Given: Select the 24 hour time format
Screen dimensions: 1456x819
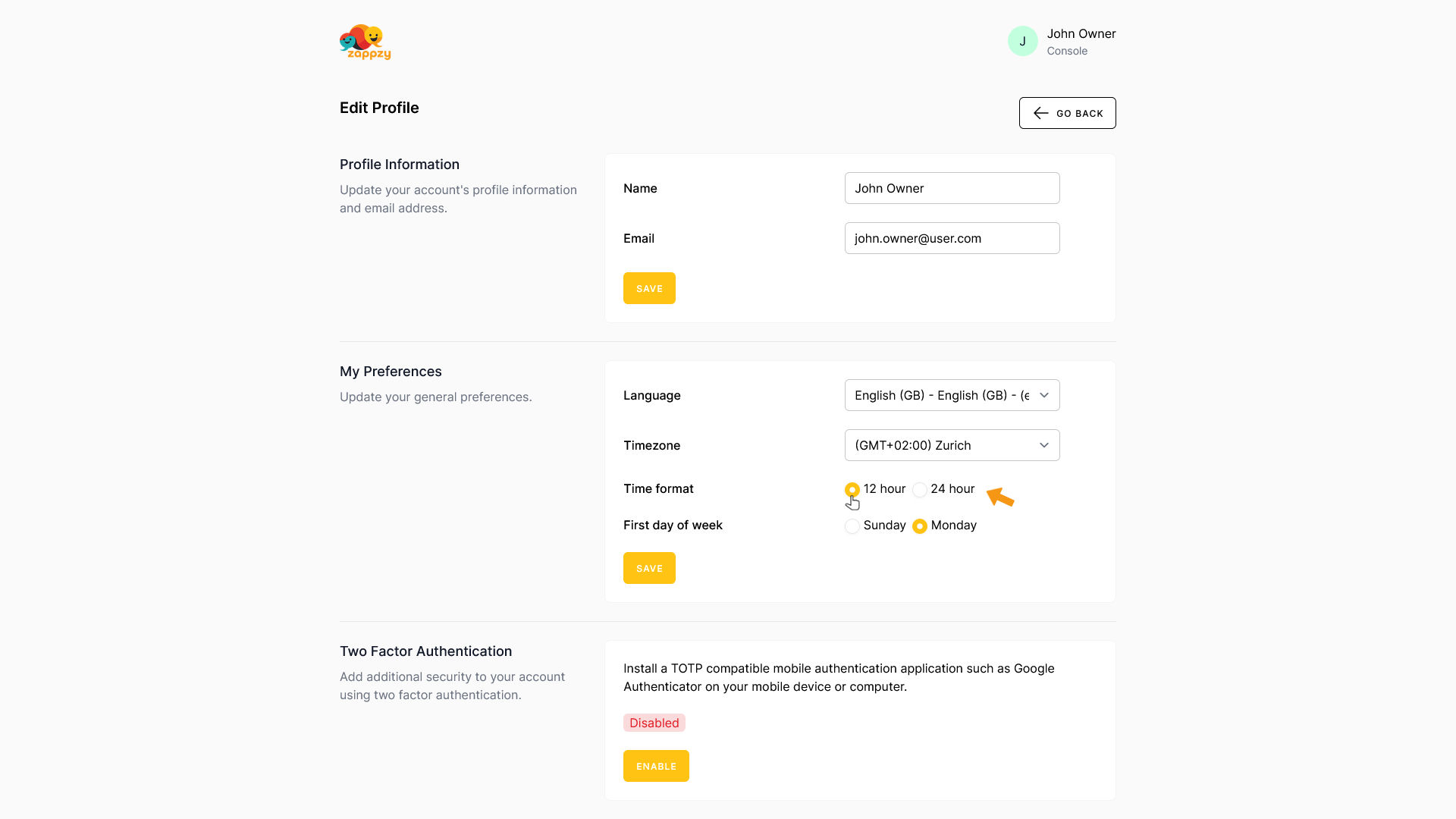Looking at the screenshot, I should tap(920, 490).
